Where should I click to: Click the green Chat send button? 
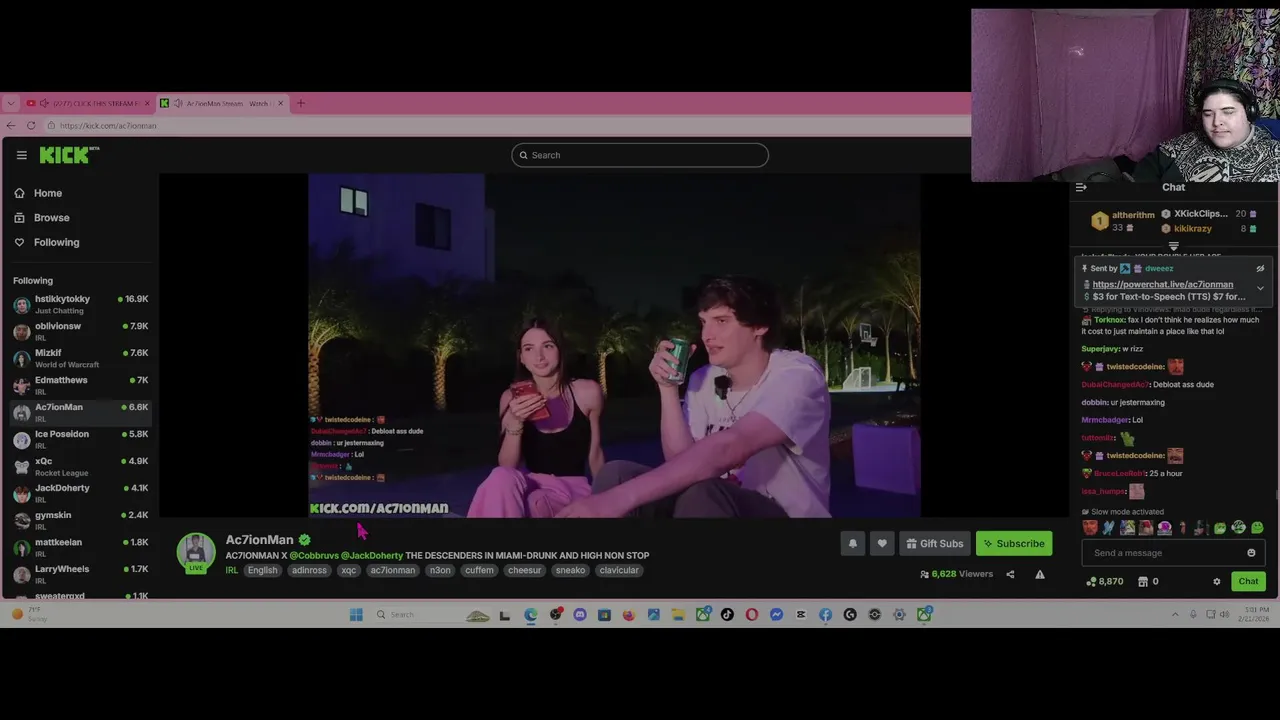click(x=1248, y=581)
